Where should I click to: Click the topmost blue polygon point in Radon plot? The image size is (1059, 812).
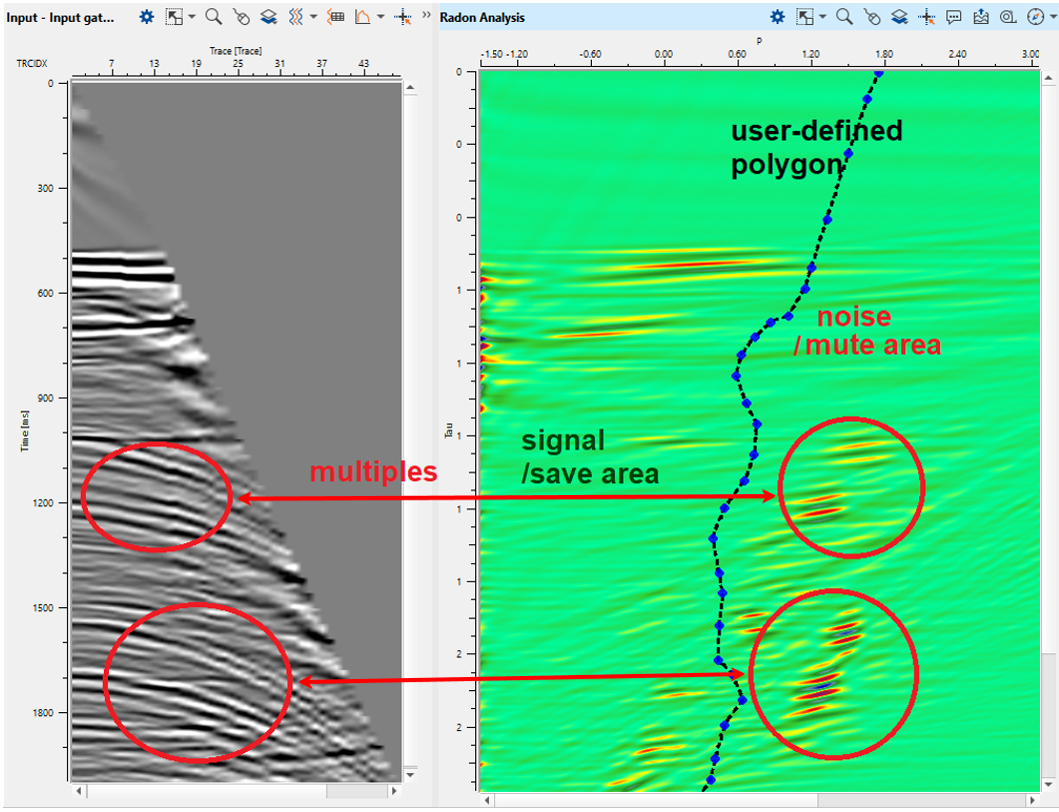(x=879, y=73)
